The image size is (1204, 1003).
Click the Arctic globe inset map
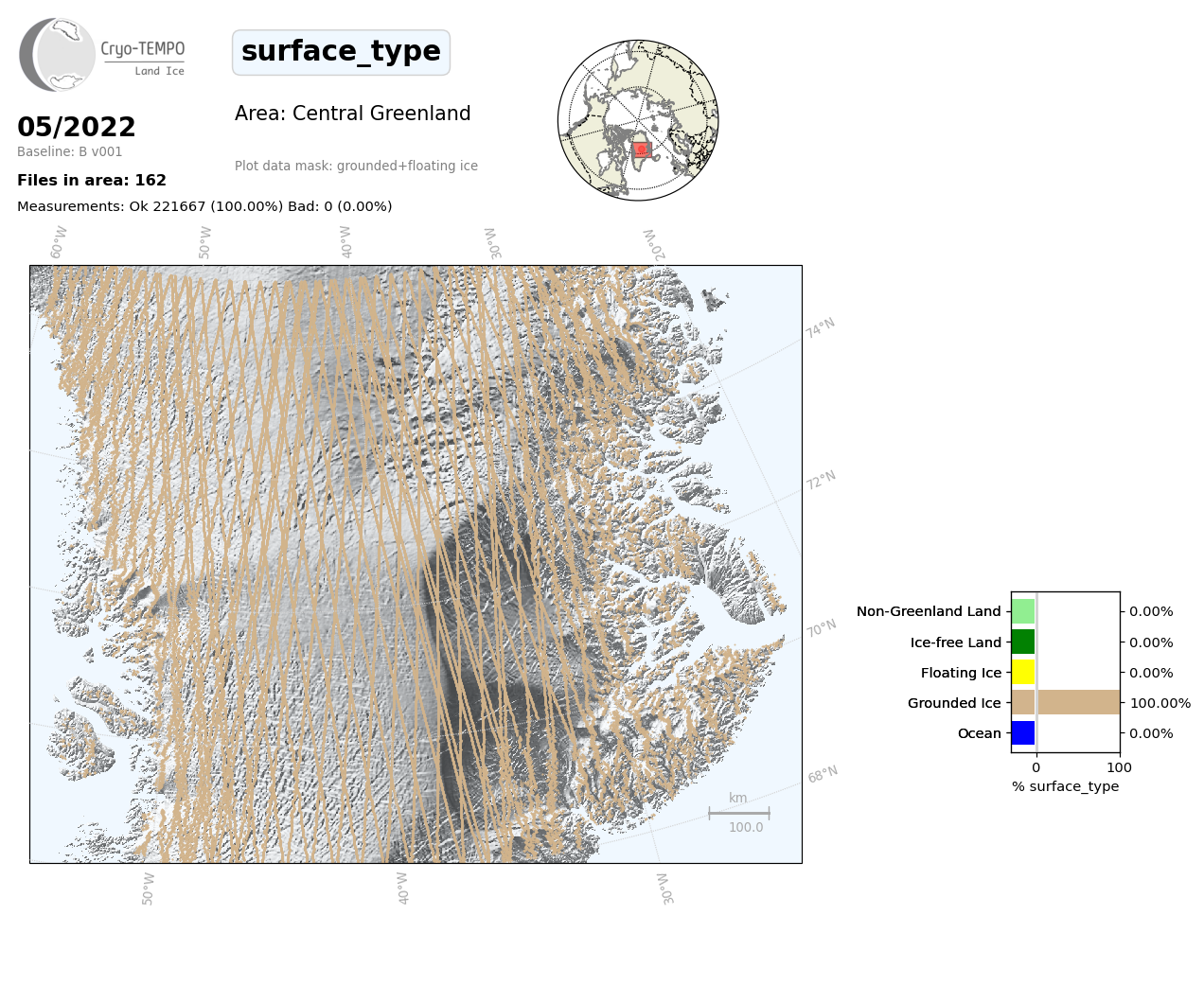[638, 120]
